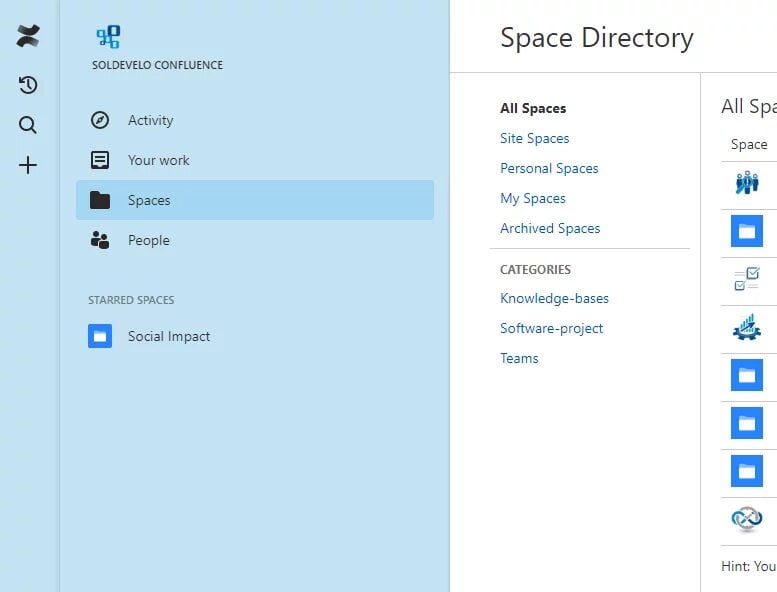Click the SOLDEVELO CONFLUENCE site title

(157, 65)
